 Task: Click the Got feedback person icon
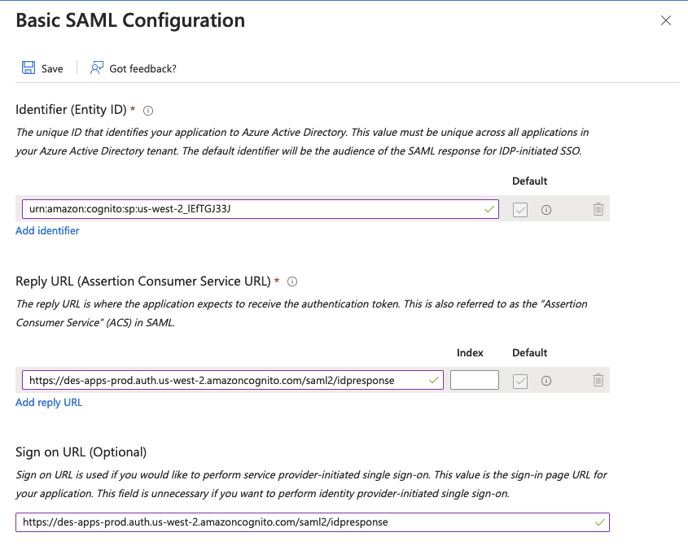point(97,68)
